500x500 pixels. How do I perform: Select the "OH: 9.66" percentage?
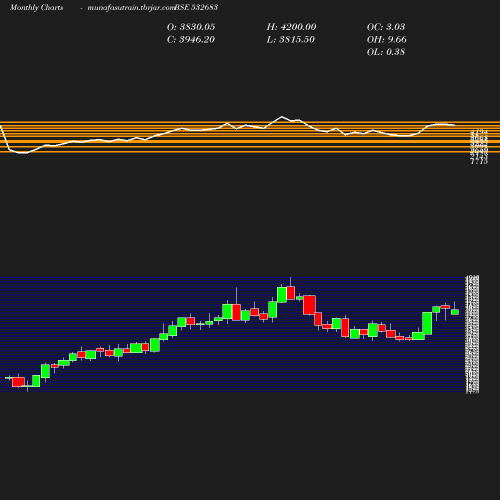click(x=387, y=39)
